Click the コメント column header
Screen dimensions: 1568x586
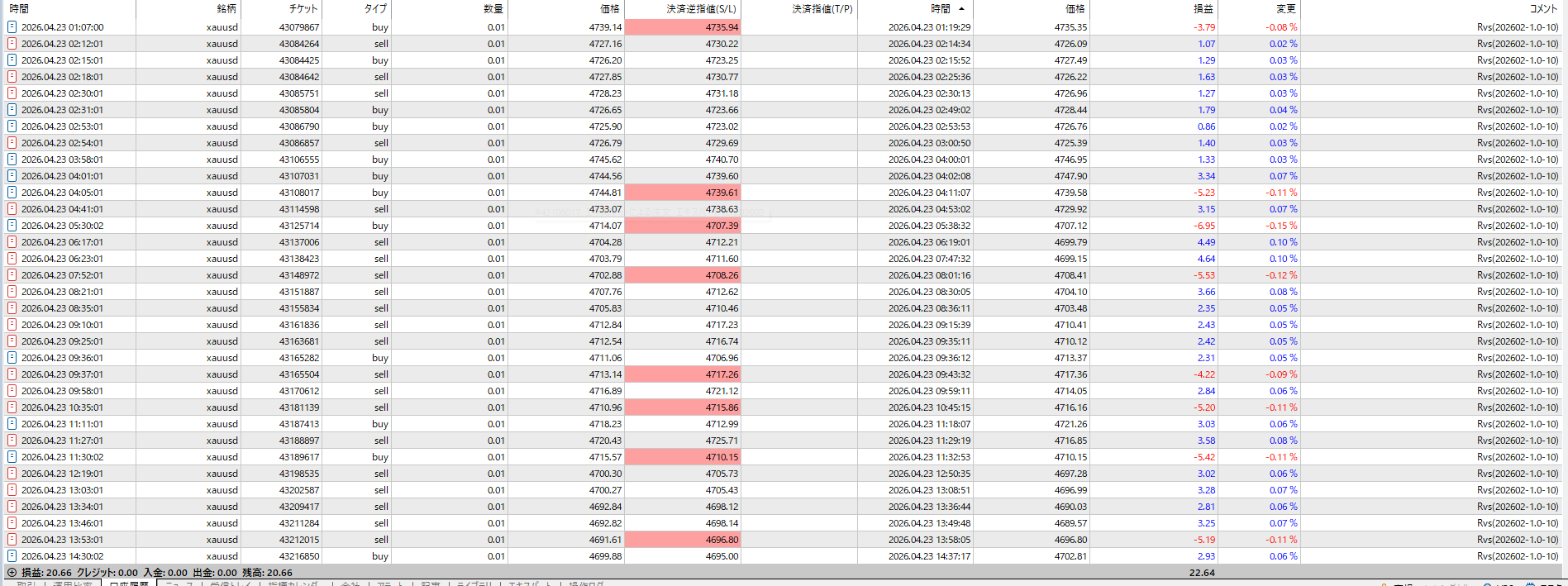1542,9
